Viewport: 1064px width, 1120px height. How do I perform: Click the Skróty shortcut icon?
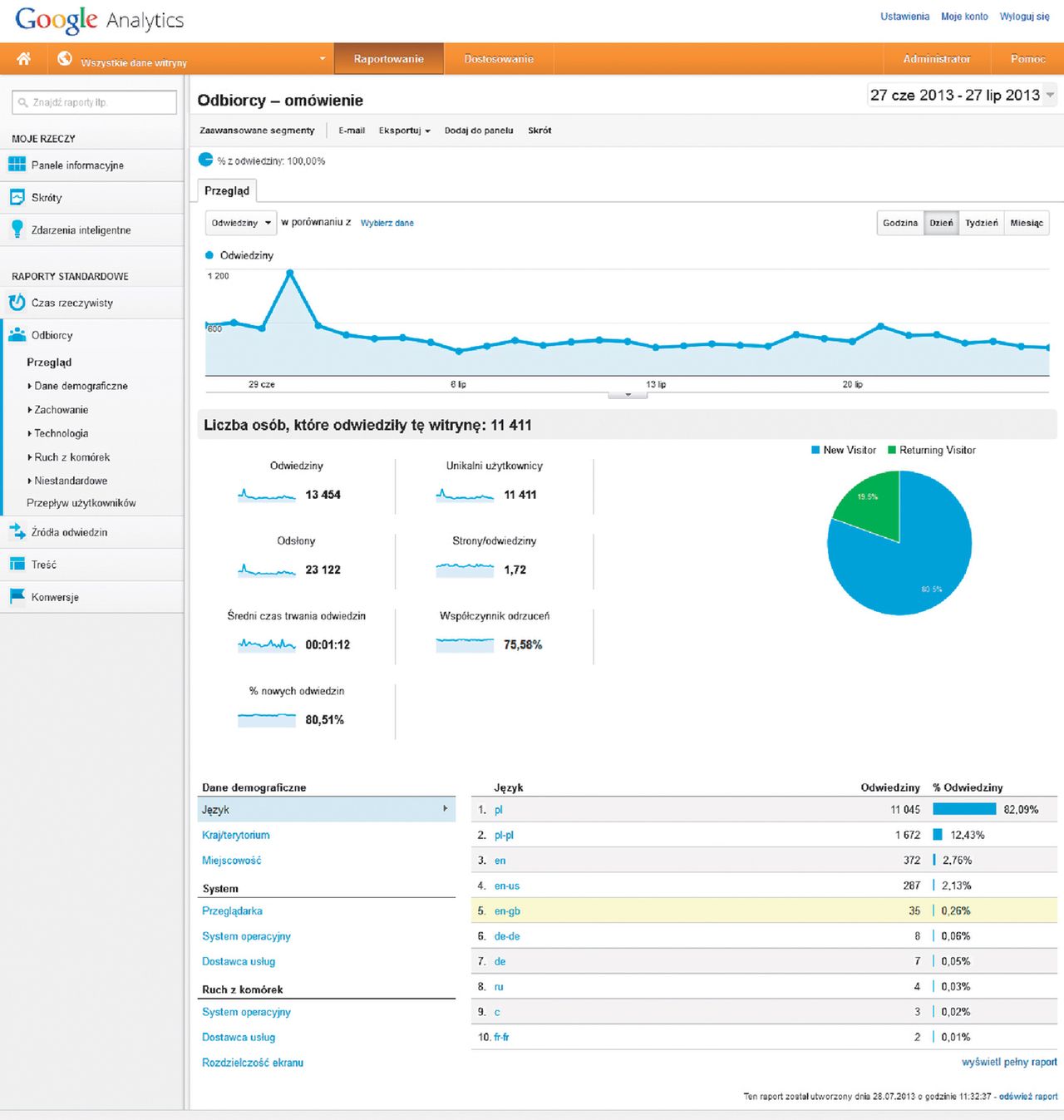pos(17,197)
